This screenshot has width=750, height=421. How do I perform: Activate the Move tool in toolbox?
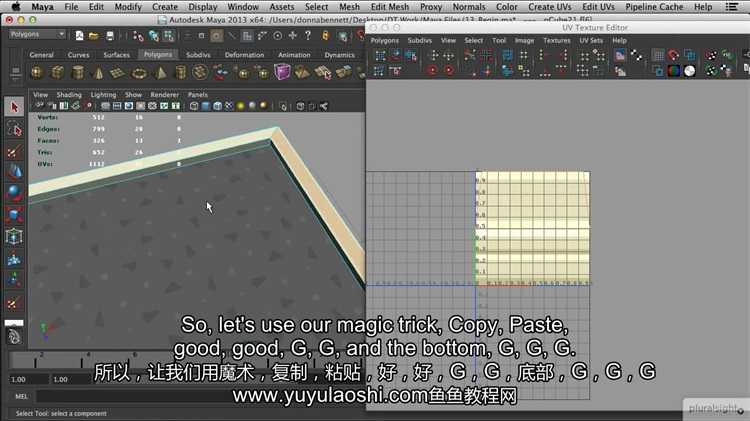pyautogui.click(x=14, y=172)
